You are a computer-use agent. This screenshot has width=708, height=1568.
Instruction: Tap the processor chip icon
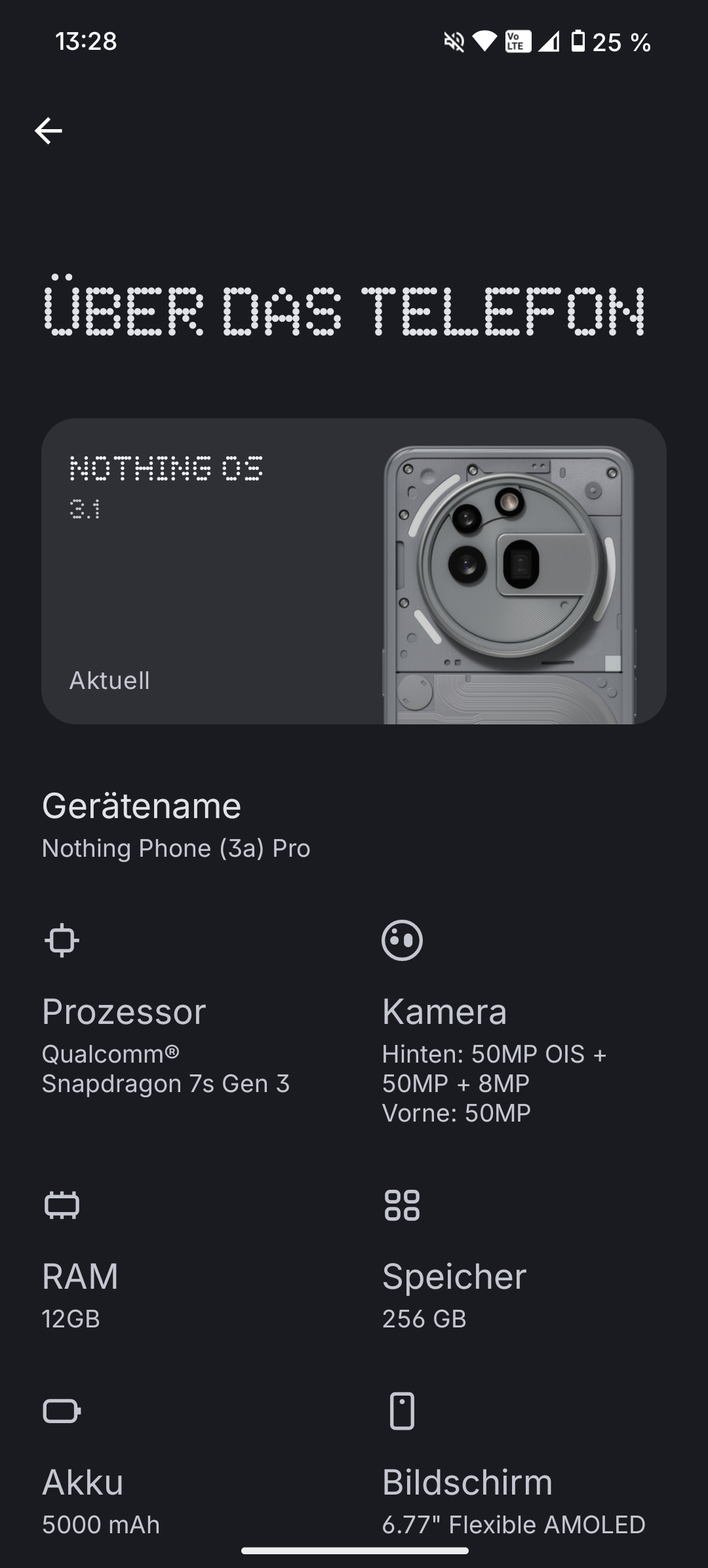(62, 940)
